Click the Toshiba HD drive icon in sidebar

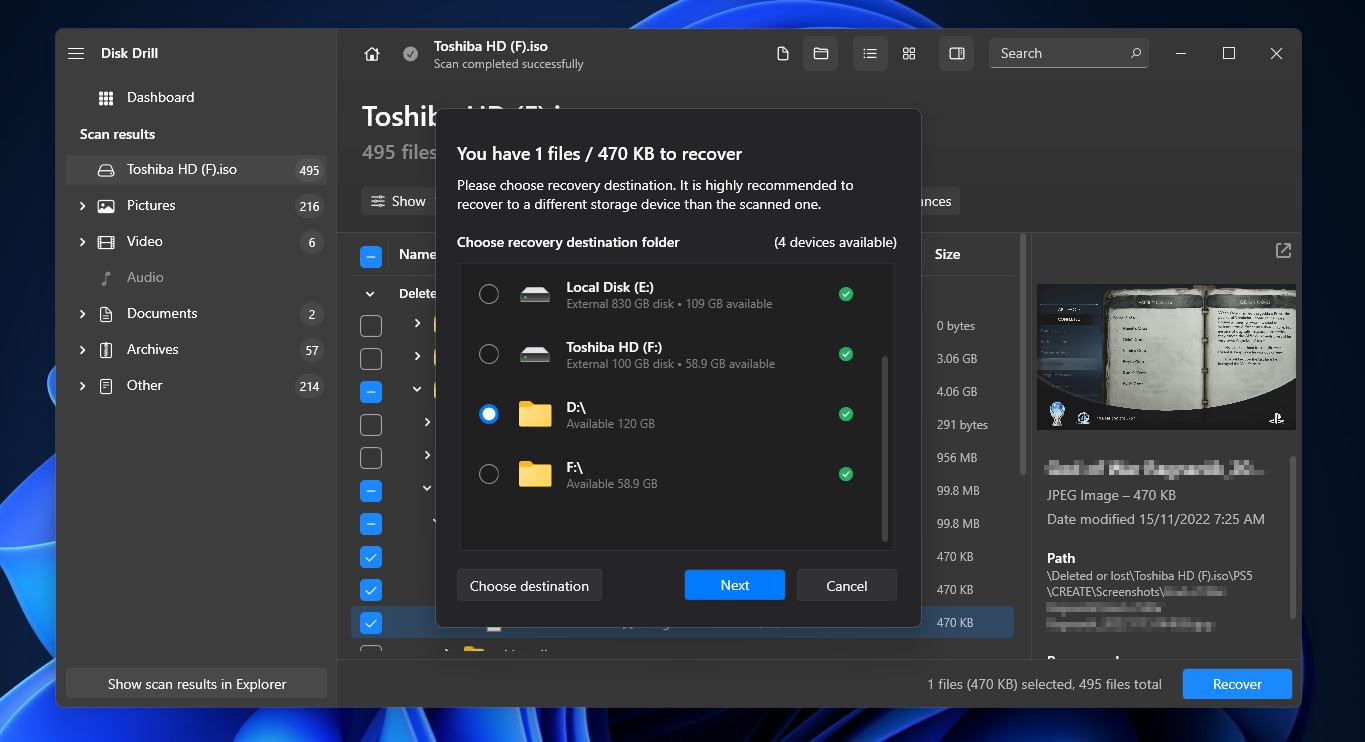coord(106,170)
